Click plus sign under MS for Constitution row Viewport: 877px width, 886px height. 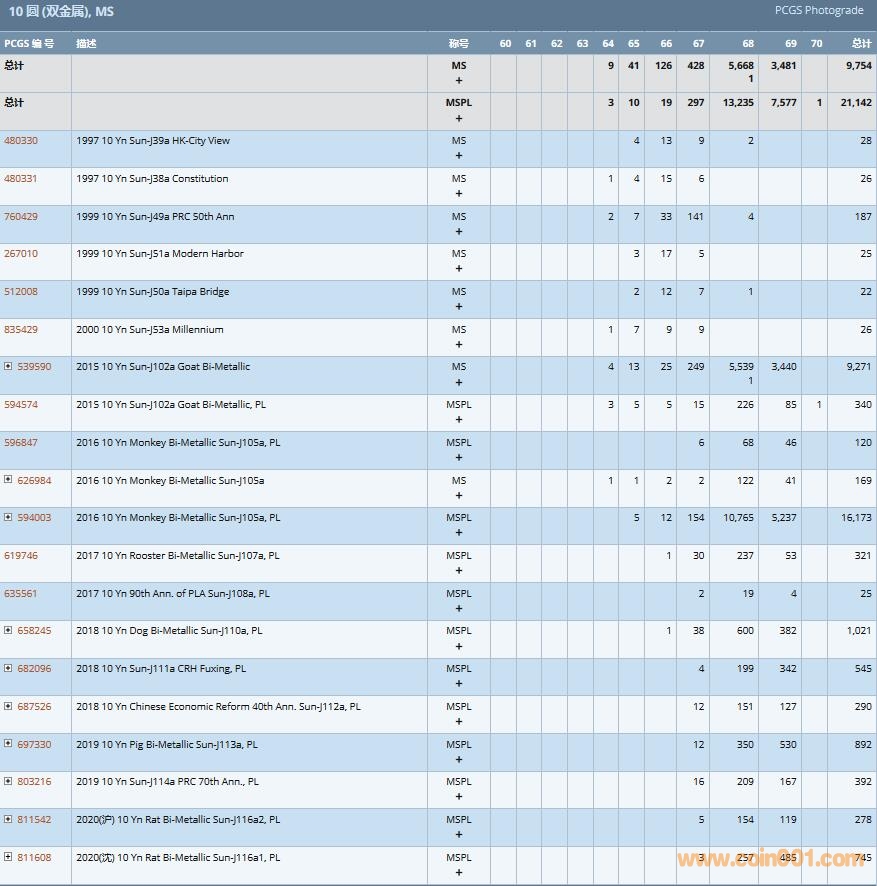(x=459, y=194)
